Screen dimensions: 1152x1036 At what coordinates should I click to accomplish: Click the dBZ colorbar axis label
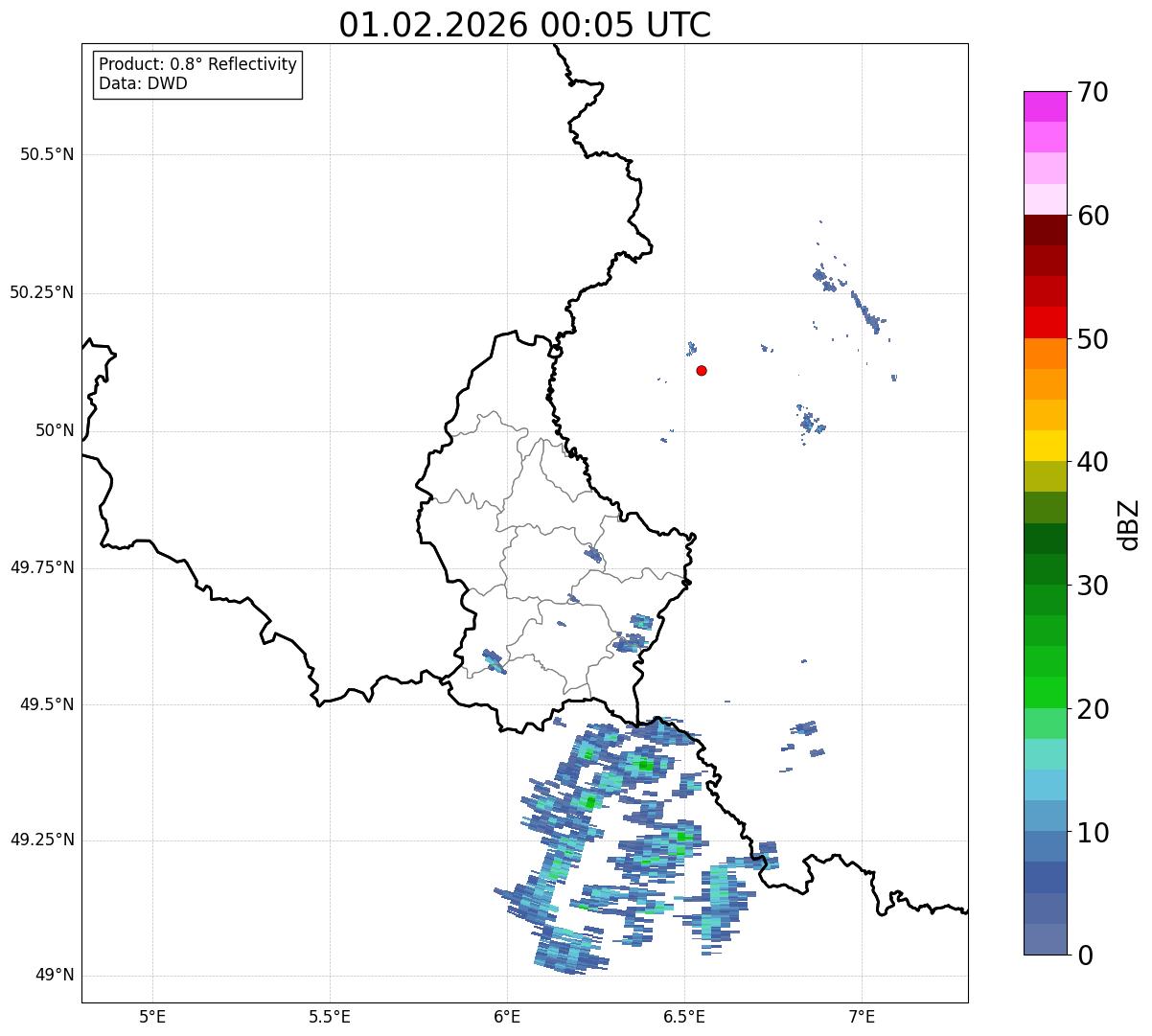pyautogui.click(x=1129, y=524)
